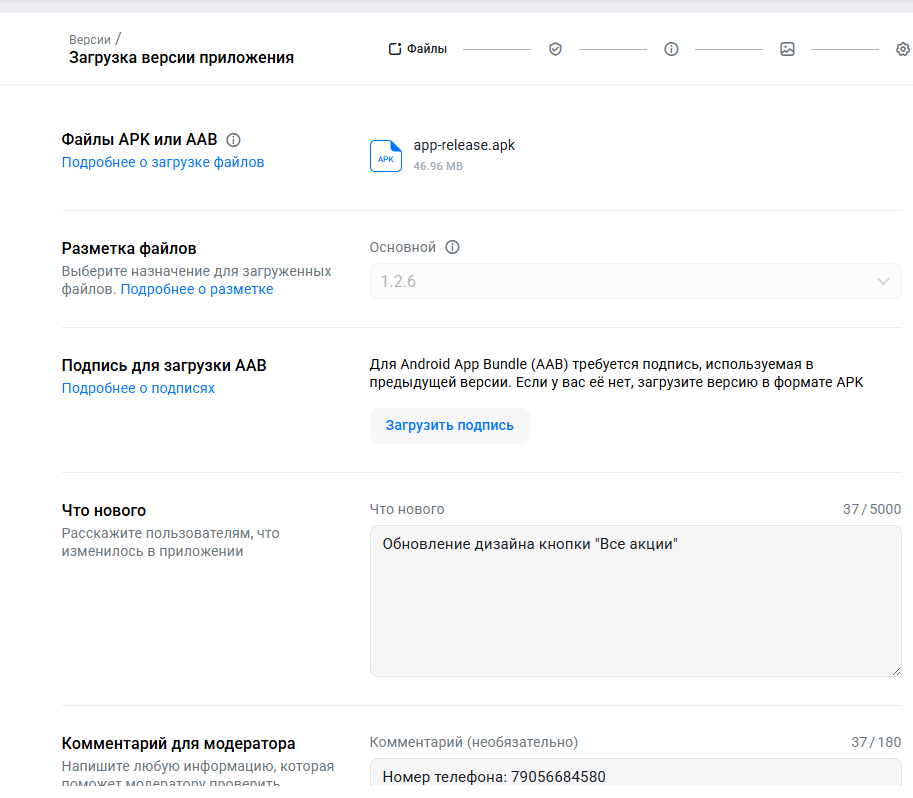
Task: Click the settings gear step icon
Action: [902, 47]
